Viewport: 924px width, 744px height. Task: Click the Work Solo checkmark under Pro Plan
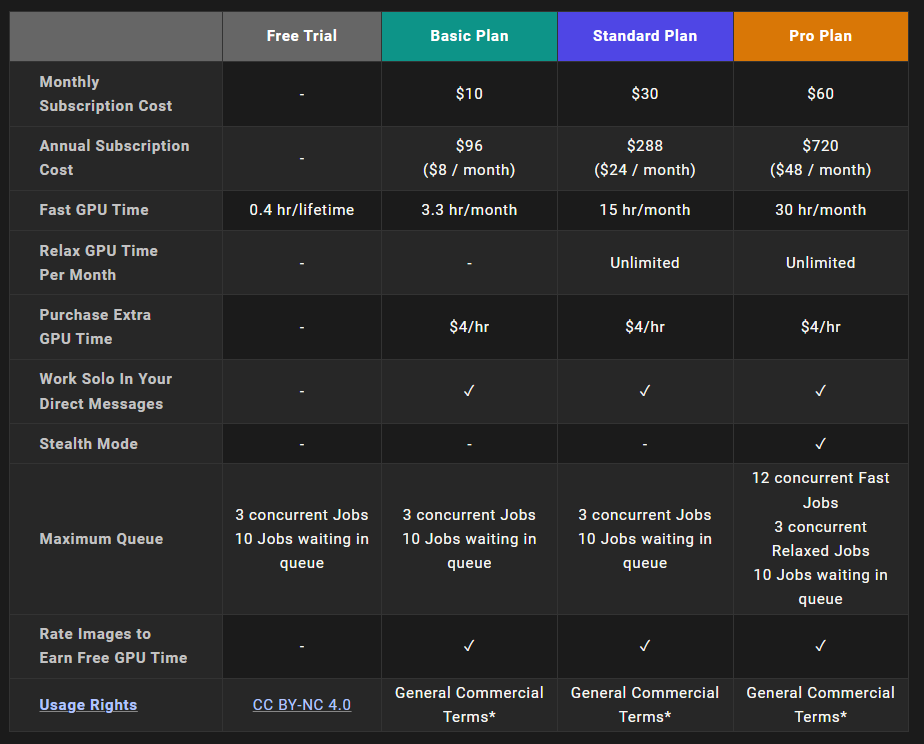pos(820,391)
